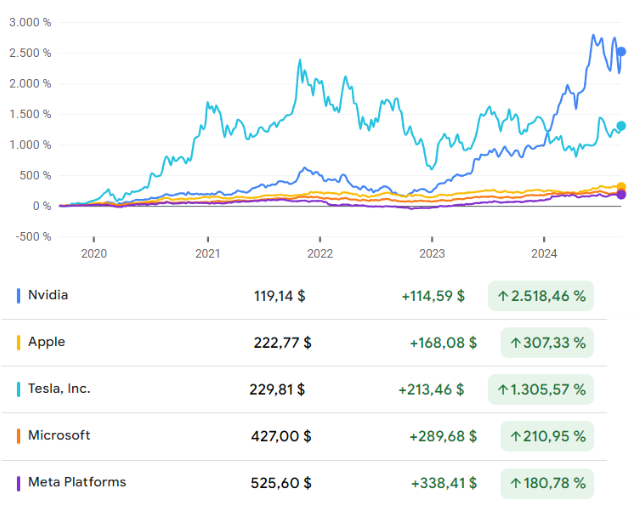This screenshot has height=515, width=639.
Task: Open the Meta Platforms entry
Action: [77, 482]
